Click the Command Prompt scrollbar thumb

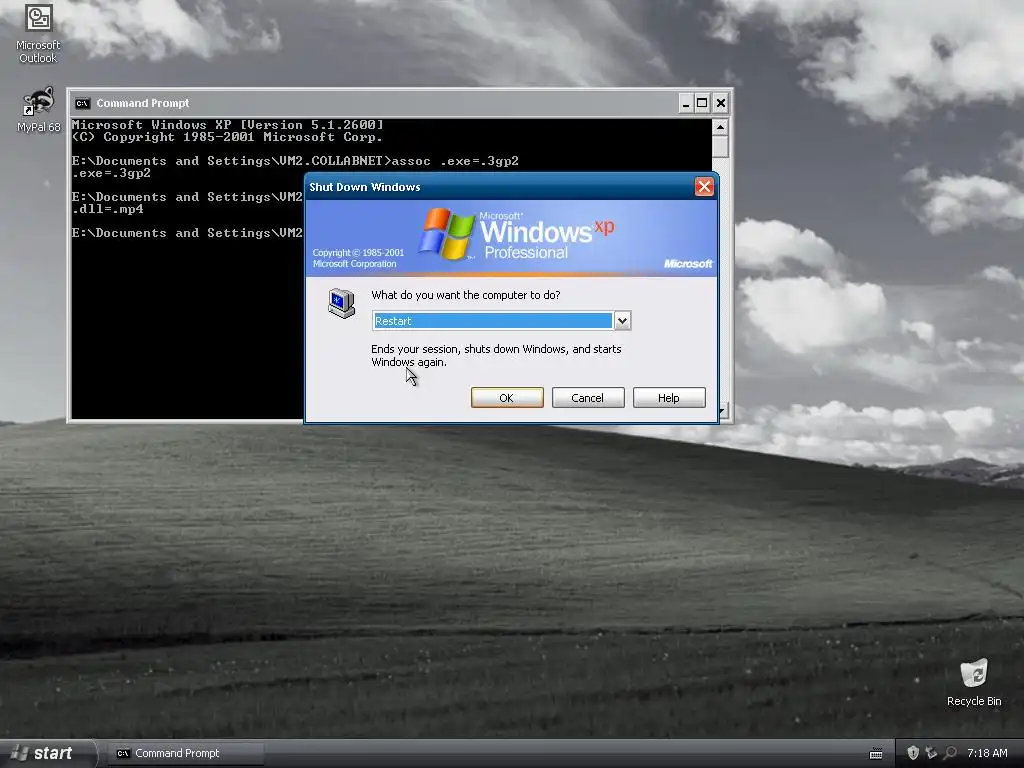pos(720,146)
